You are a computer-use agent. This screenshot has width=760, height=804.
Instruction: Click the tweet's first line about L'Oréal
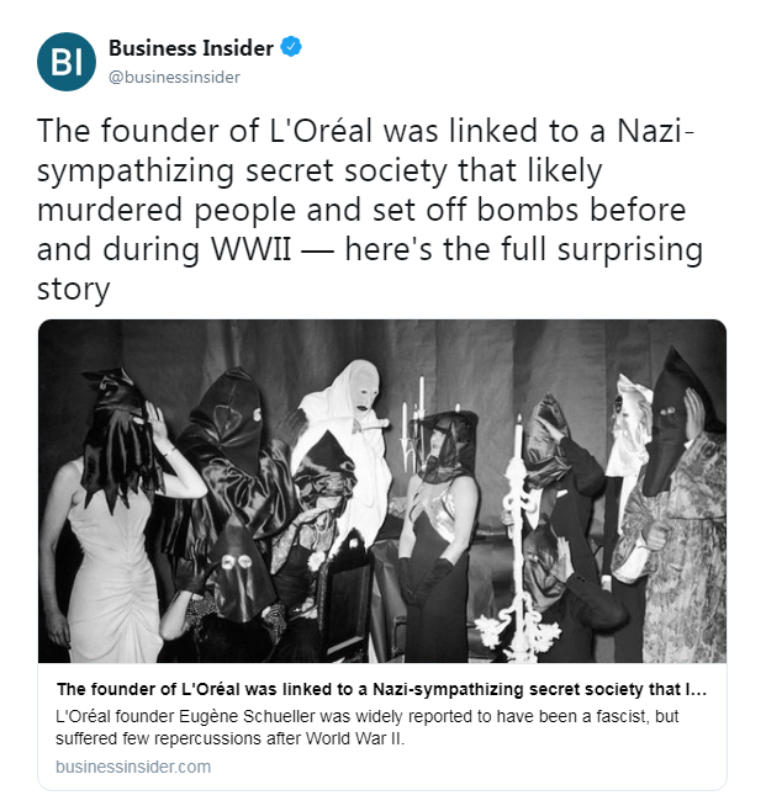(366, 130)
